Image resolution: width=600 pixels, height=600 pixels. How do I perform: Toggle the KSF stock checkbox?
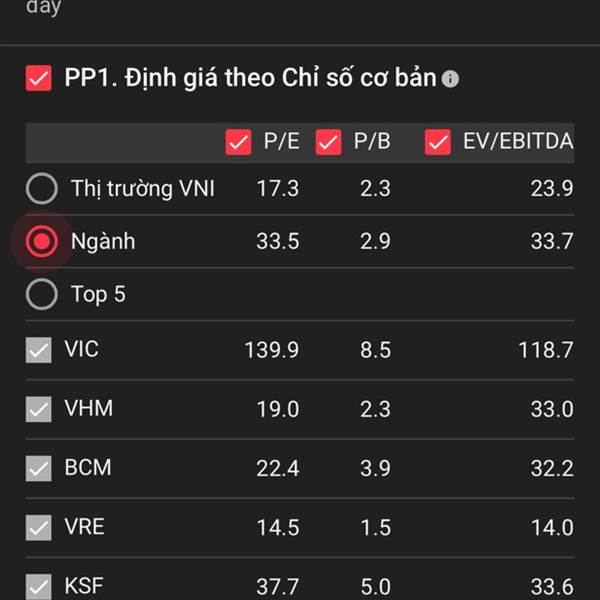pyautogui.click(x=39, y=587)
